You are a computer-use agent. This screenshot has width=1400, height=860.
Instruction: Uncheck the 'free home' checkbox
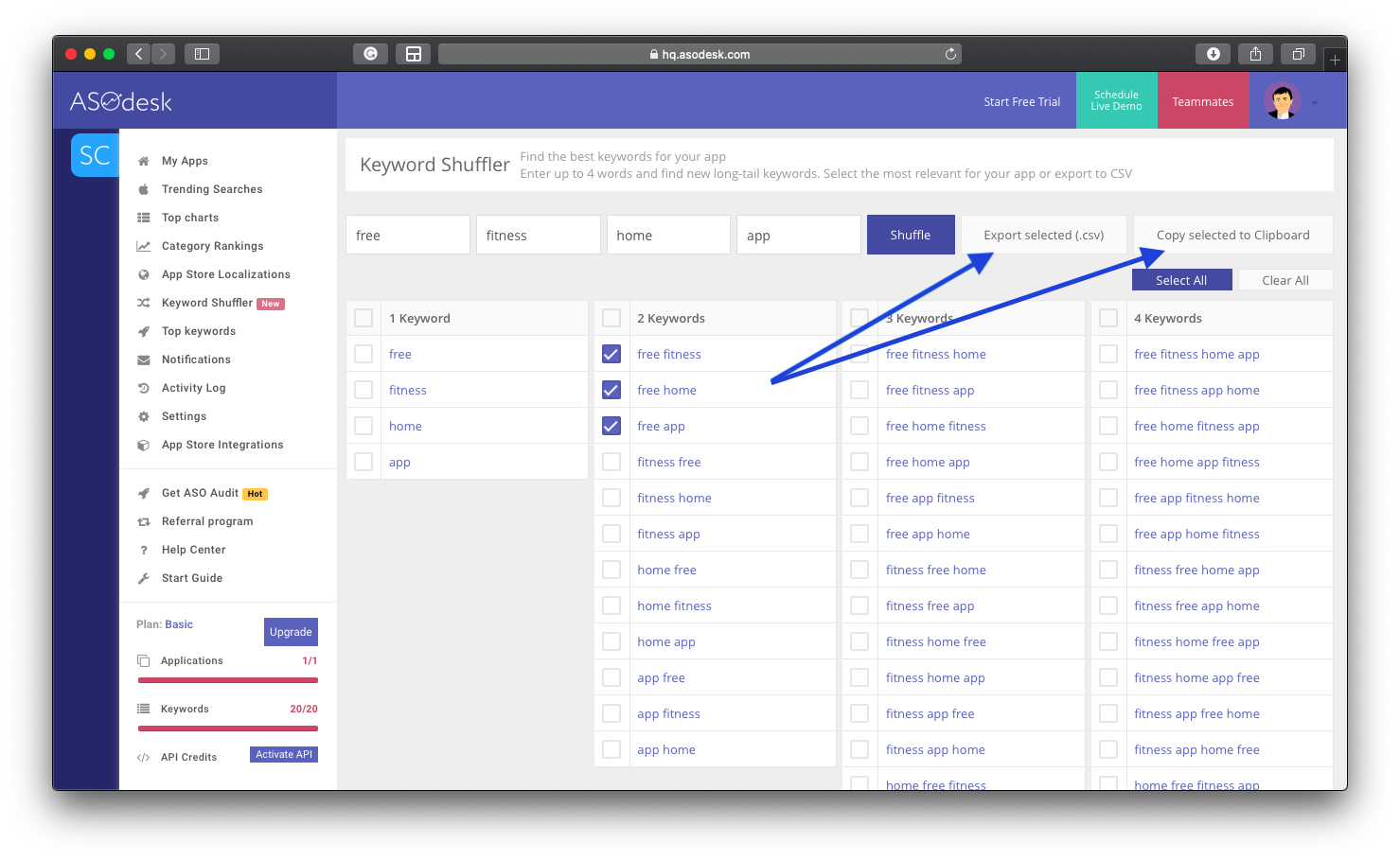pos(611,390)
